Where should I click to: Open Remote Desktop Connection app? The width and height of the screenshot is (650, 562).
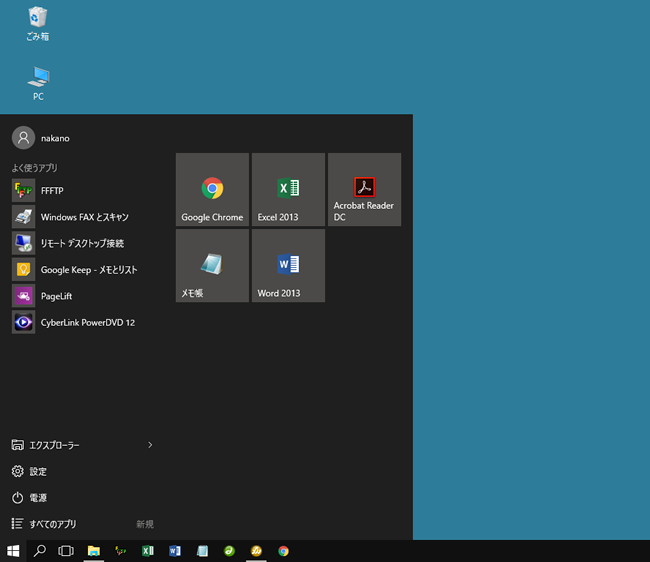coord(82,243)
